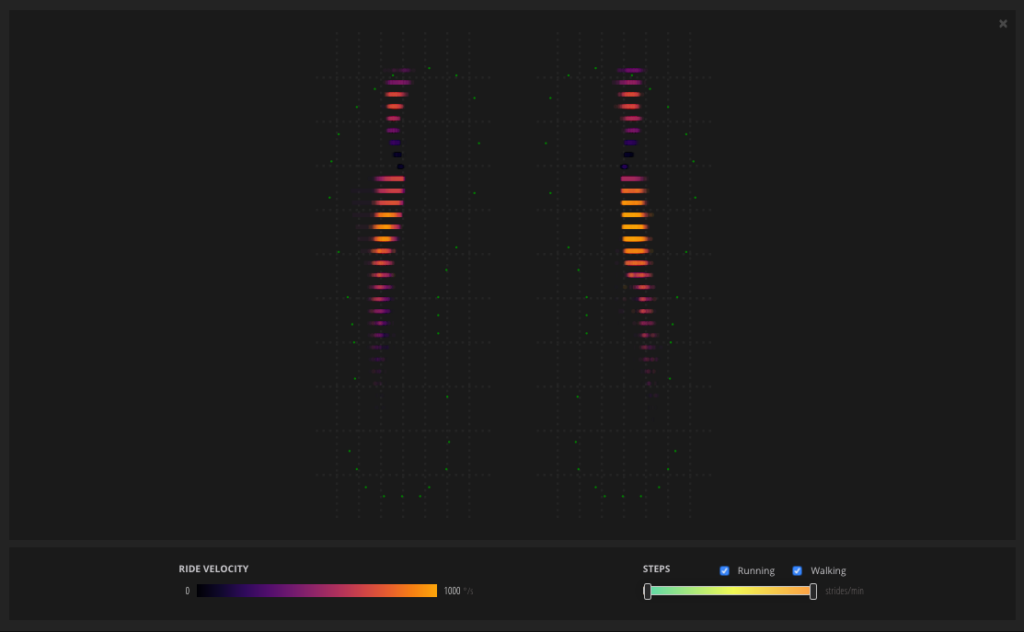Image resolution: width=1024 pixels, height=632 pixels.
Task: Click the right handle of the steps slider
Action: (813, 592)
